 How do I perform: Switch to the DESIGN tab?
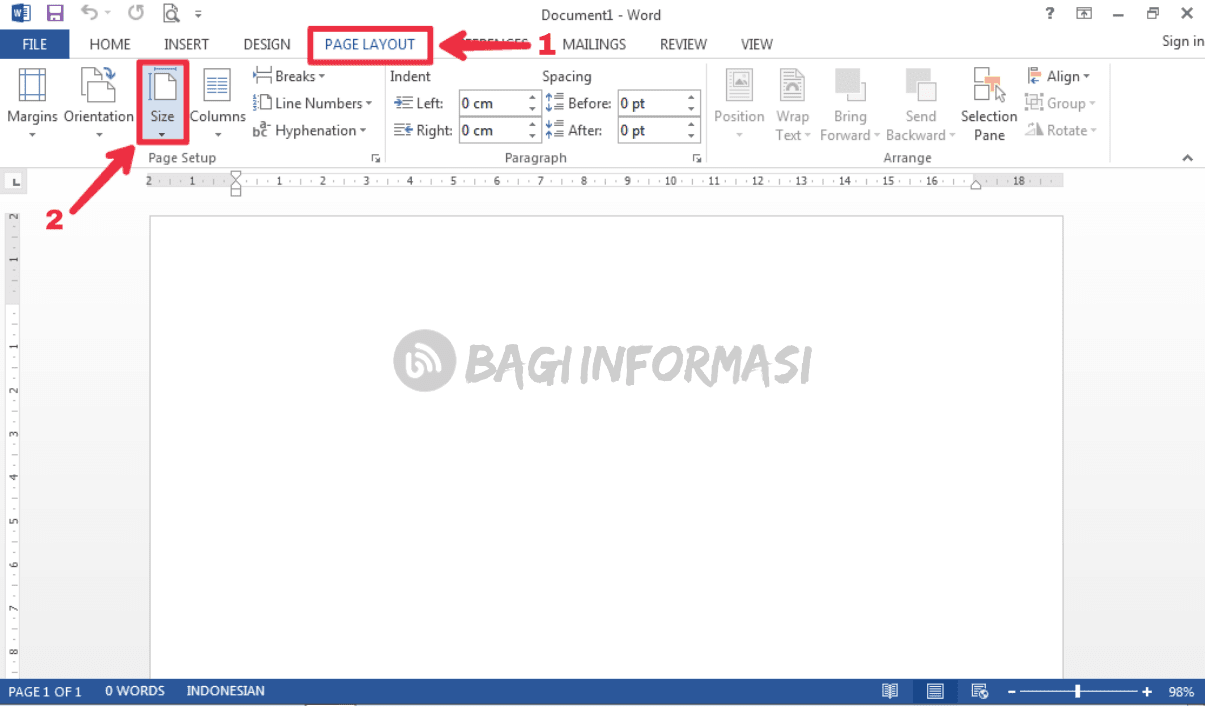pos(267,44)
